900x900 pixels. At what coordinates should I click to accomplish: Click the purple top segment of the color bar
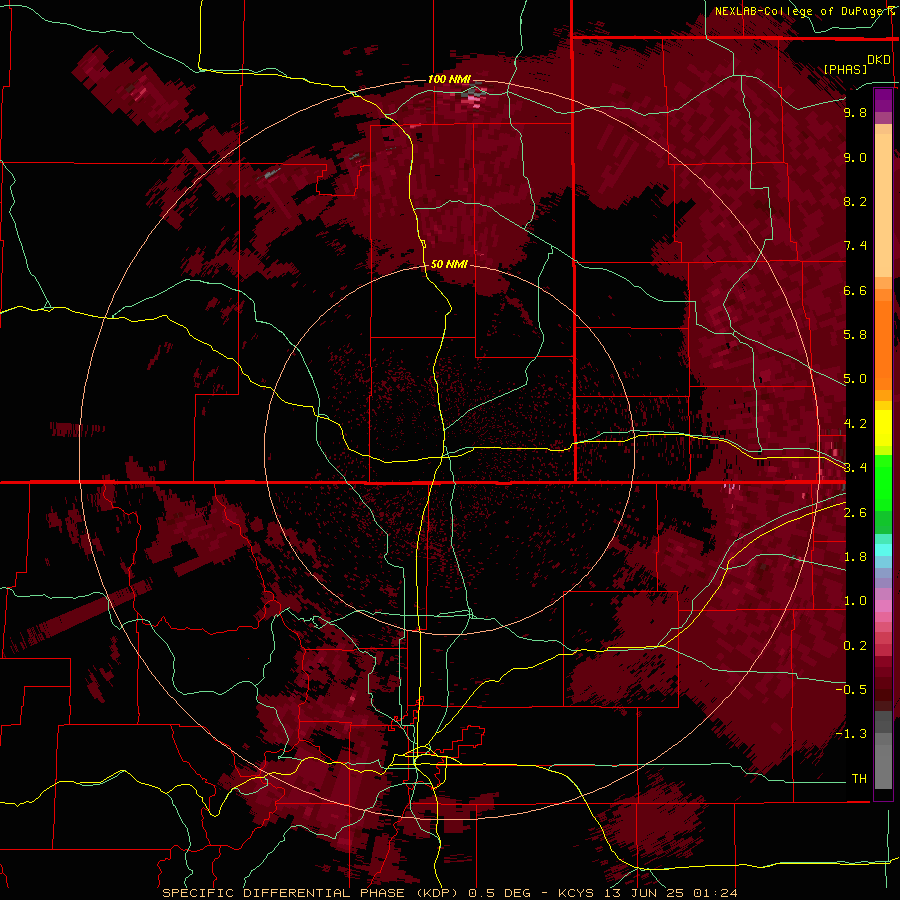tap(883, 100)
